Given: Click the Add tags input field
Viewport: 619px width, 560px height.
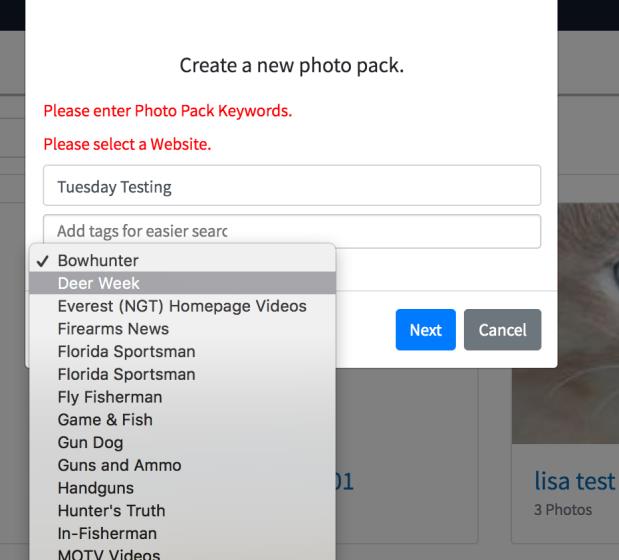Looking at the screenshot, I should coord(292,231).
